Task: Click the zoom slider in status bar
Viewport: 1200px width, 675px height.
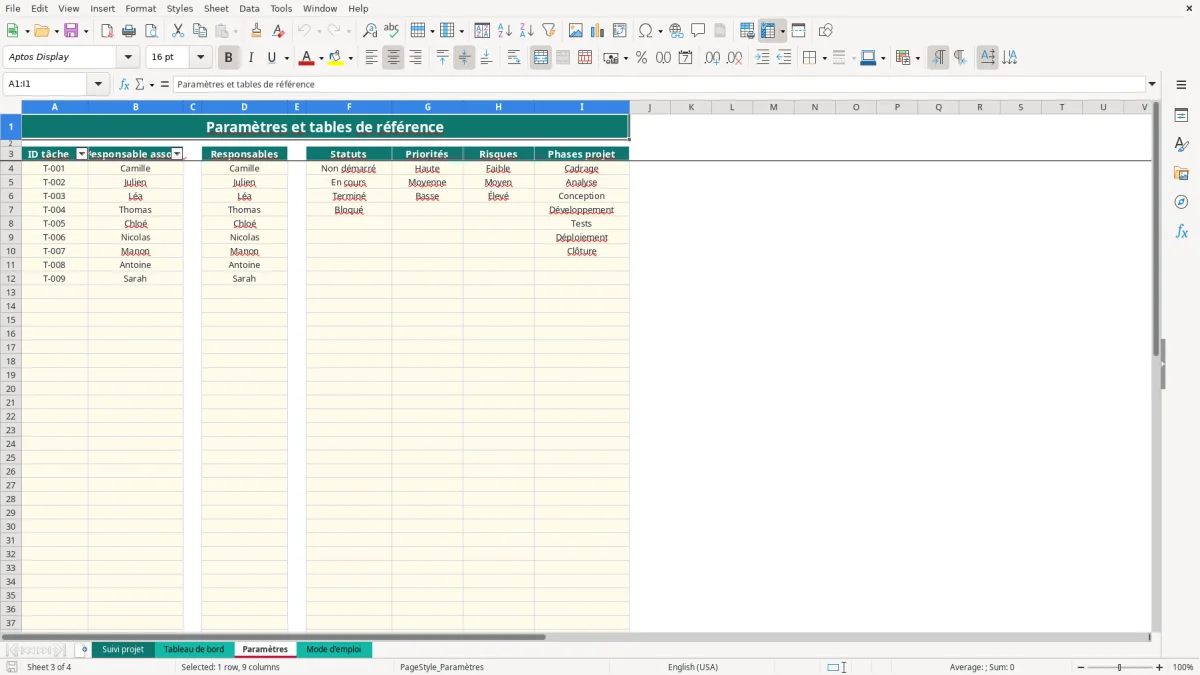Action: click(1120, 667)
